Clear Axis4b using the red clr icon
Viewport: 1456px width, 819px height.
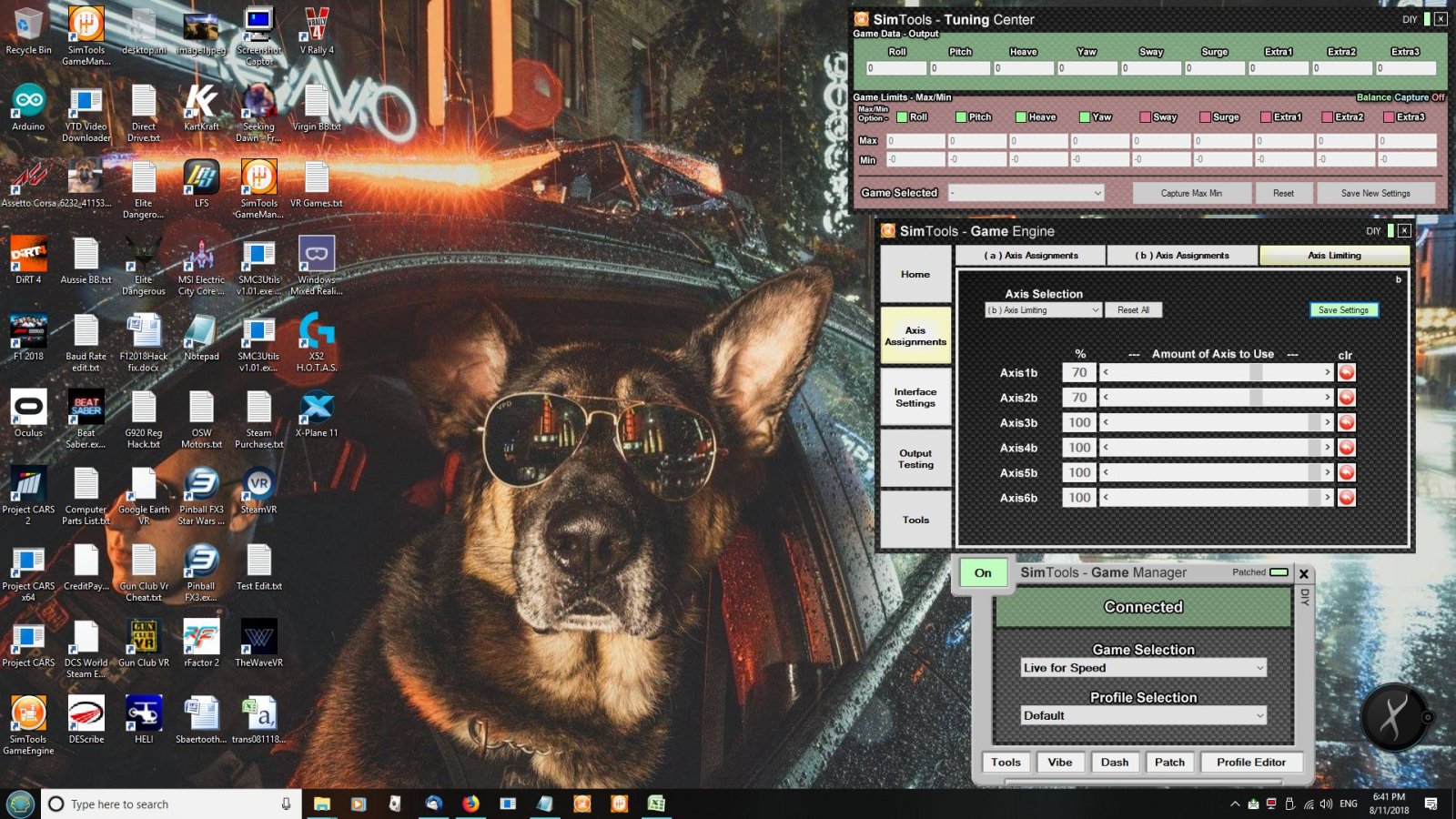pyautogui.click(x=1346, y=448)
